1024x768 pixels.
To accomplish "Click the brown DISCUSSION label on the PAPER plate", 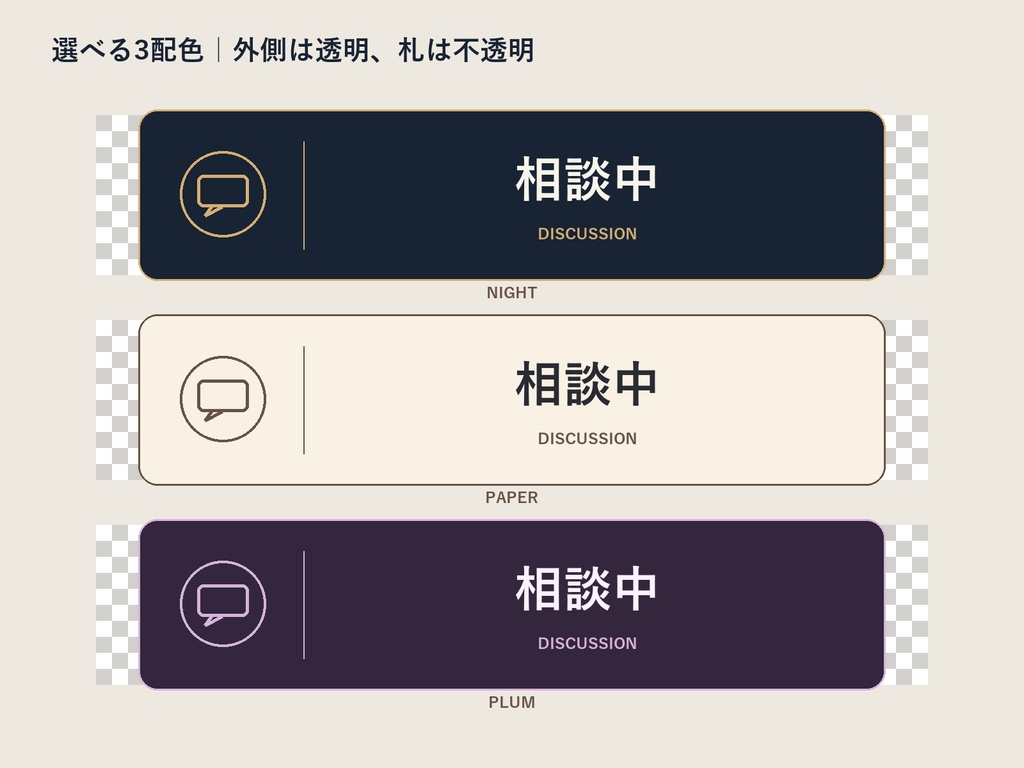I will pos(587,439).
